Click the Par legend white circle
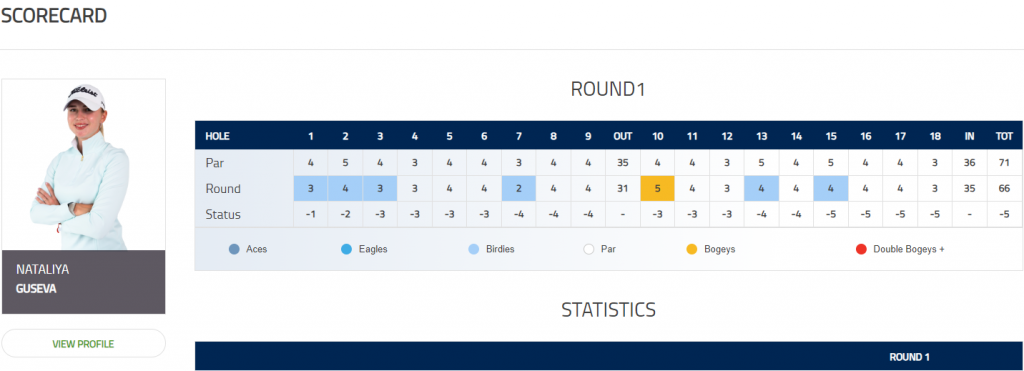This screenshot has height=371, width=1024. tap(588, 249)
